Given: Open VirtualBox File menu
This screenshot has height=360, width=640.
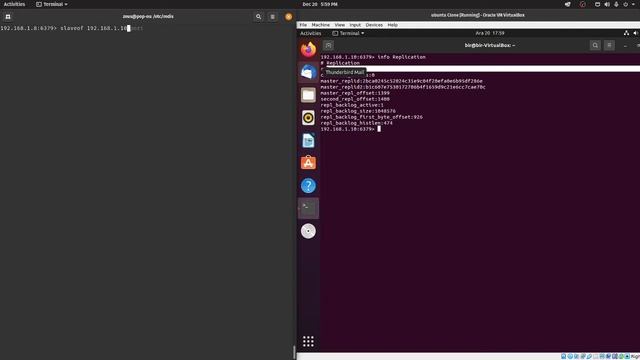Looking at the screenshot, I should 303,25.
